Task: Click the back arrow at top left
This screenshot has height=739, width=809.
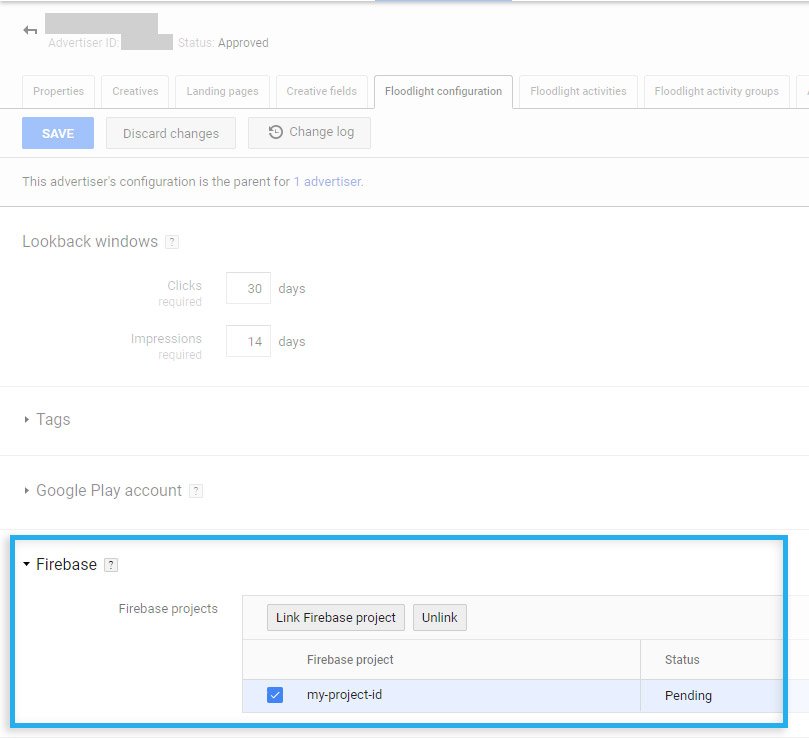Action: coord(30,30)
